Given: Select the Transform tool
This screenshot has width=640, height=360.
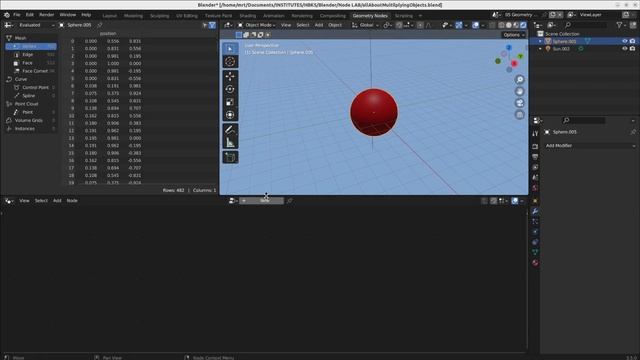Looking at the screenshot, I should [230, 115].
